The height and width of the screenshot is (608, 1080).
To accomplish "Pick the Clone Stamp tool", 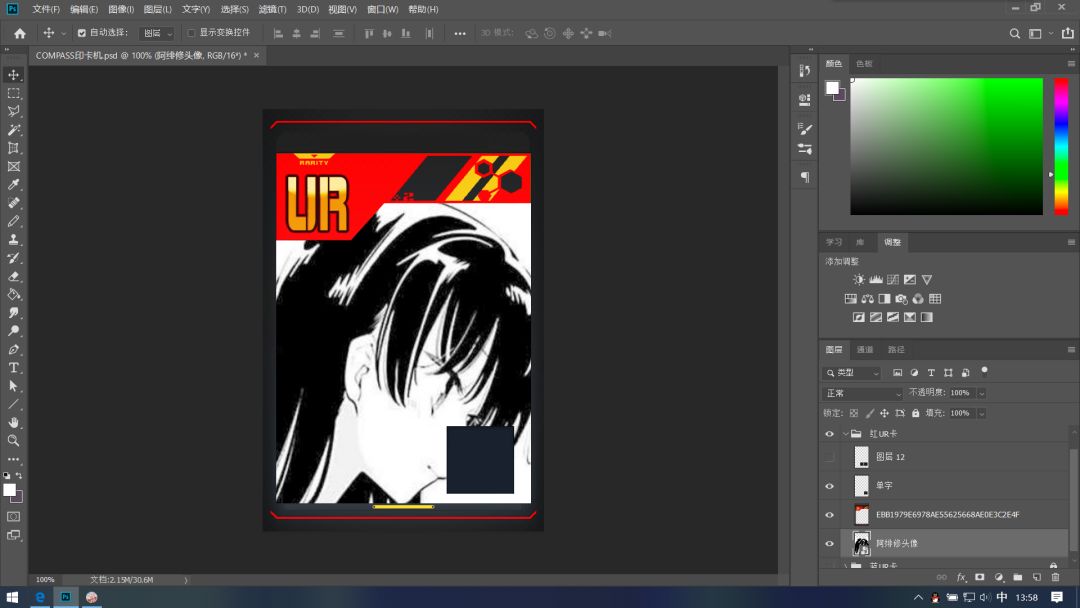I will tap(14, 240).
